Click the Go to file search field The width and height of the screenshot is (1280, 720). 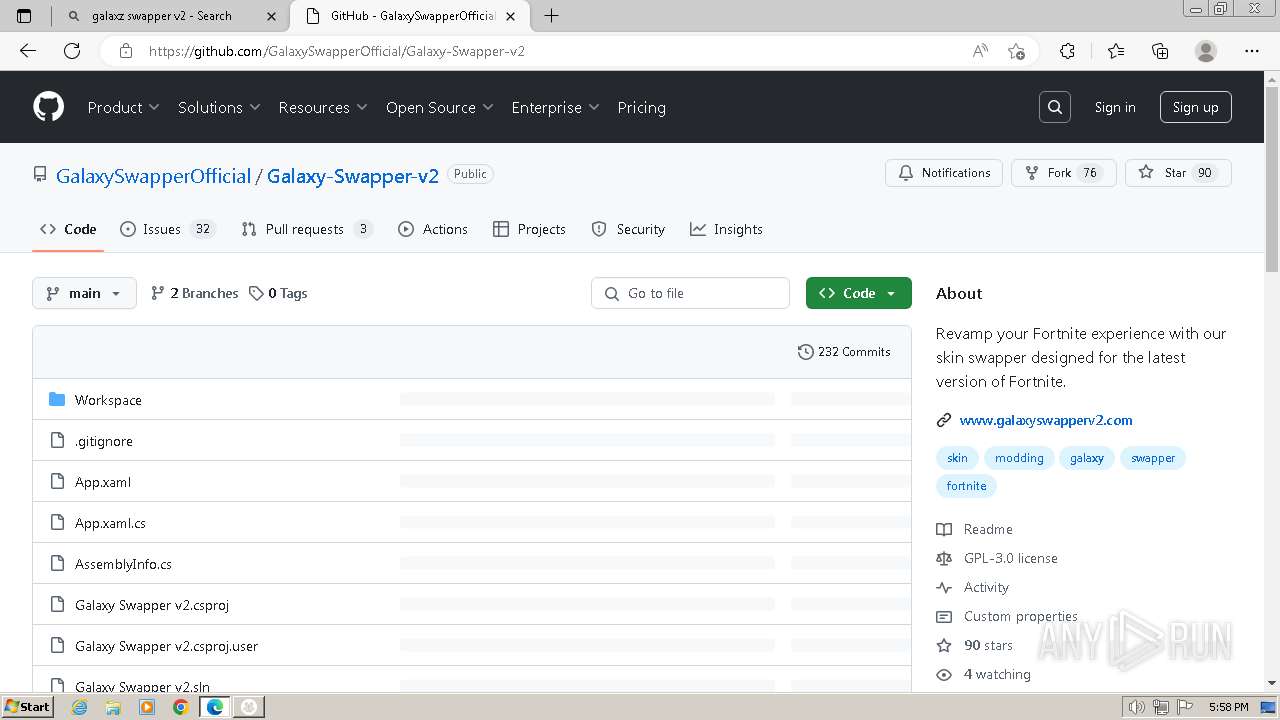(x=690, y=293)
